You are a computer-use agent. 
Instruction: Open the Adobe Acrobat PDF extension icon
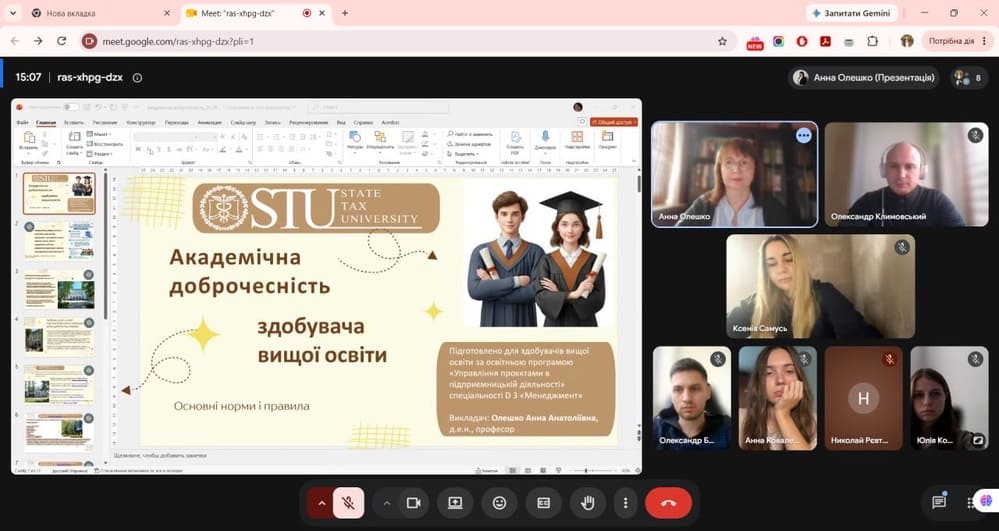tap(825, 41)
